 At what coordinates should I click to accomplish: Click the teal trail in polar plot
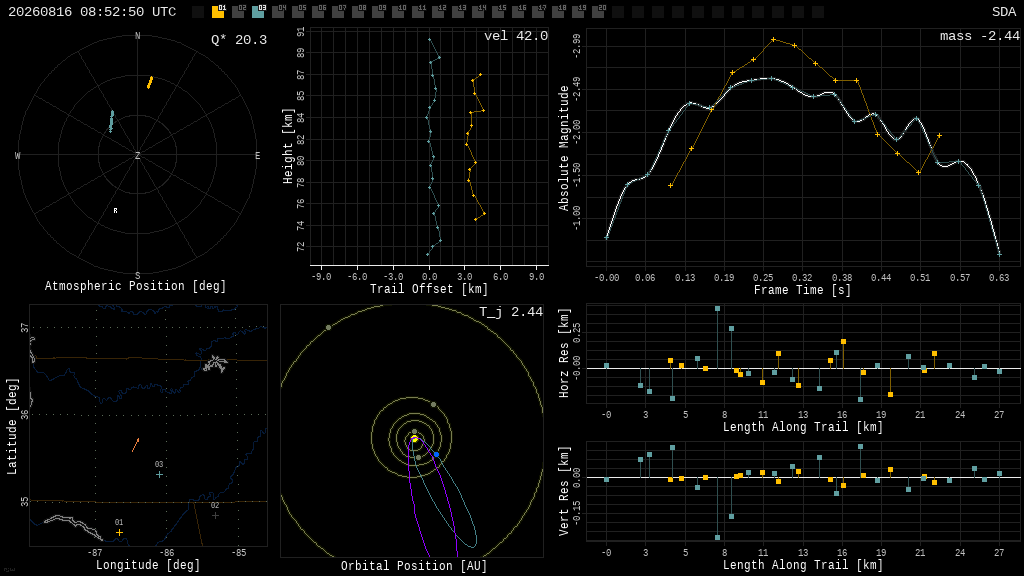coord(111,121)
